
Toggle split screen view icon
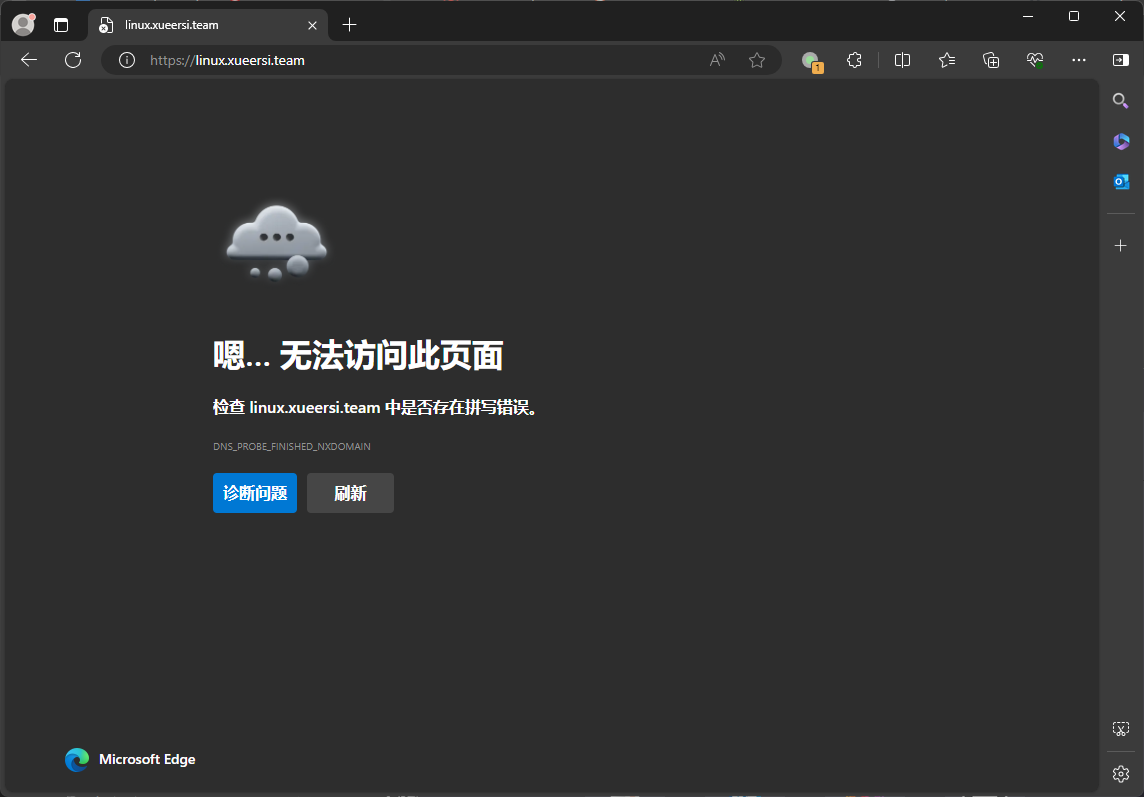click(x=903, y=60)
